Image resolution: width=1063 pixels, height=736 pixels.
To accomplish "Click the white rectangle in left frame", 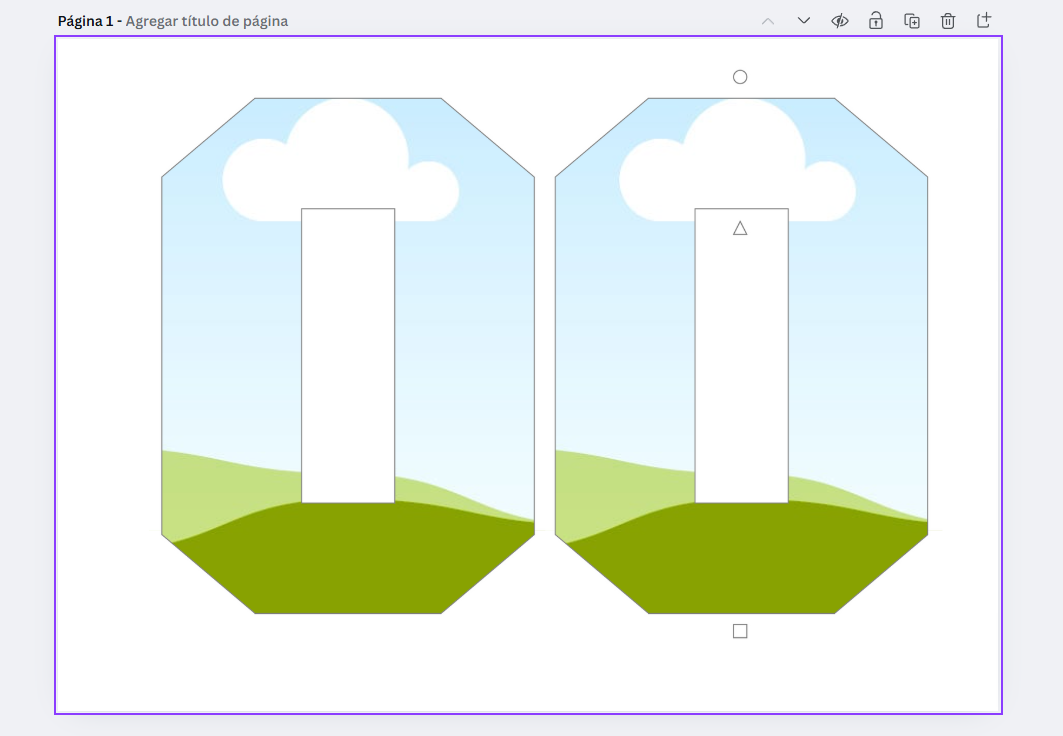I will click(x=348, y=356).
